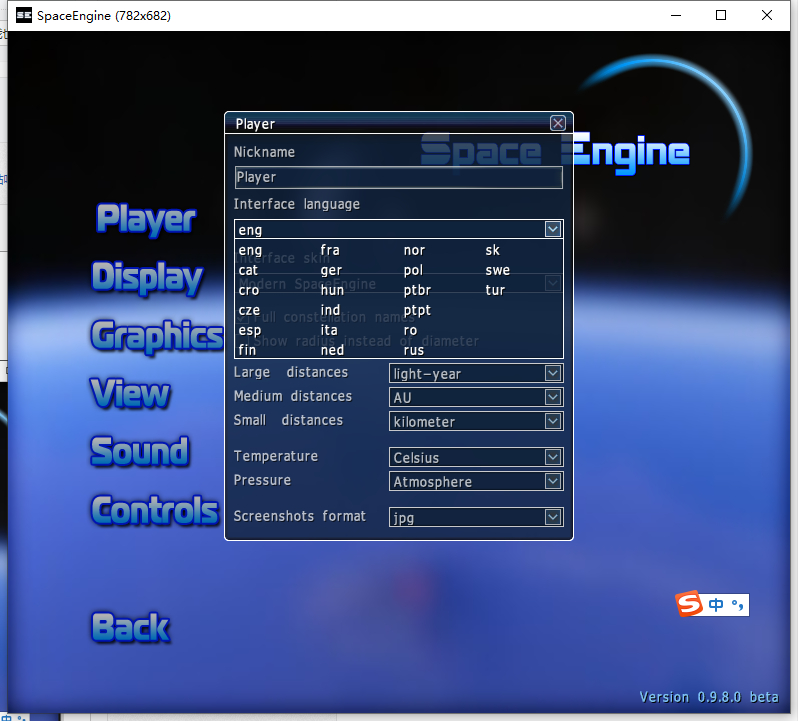
Task: Close the SpaceEngine window
Action: click(x=766, y=15)
